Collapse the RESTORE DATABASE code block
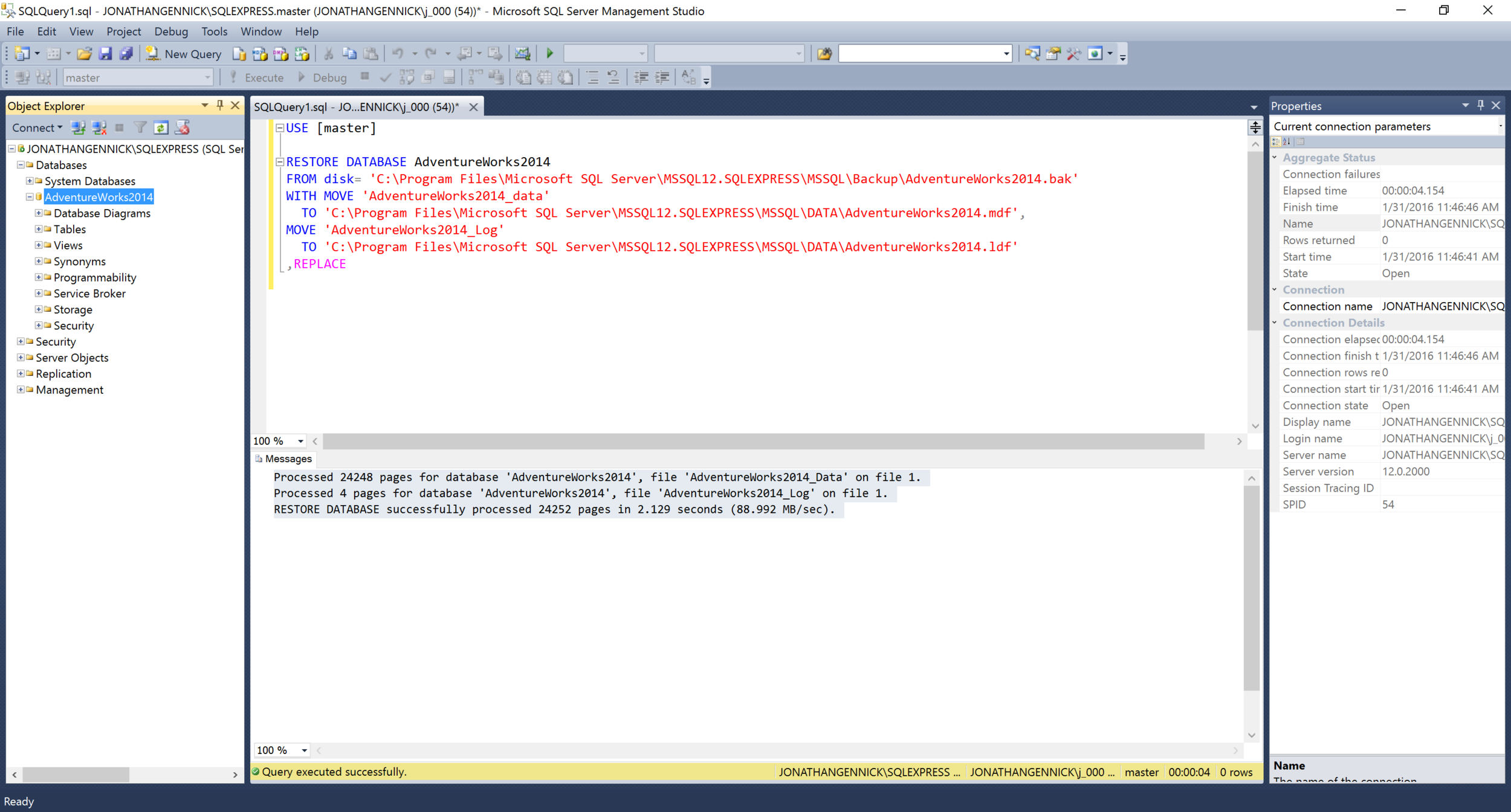This screenshot has height=812, width=1511. [280, 161]
